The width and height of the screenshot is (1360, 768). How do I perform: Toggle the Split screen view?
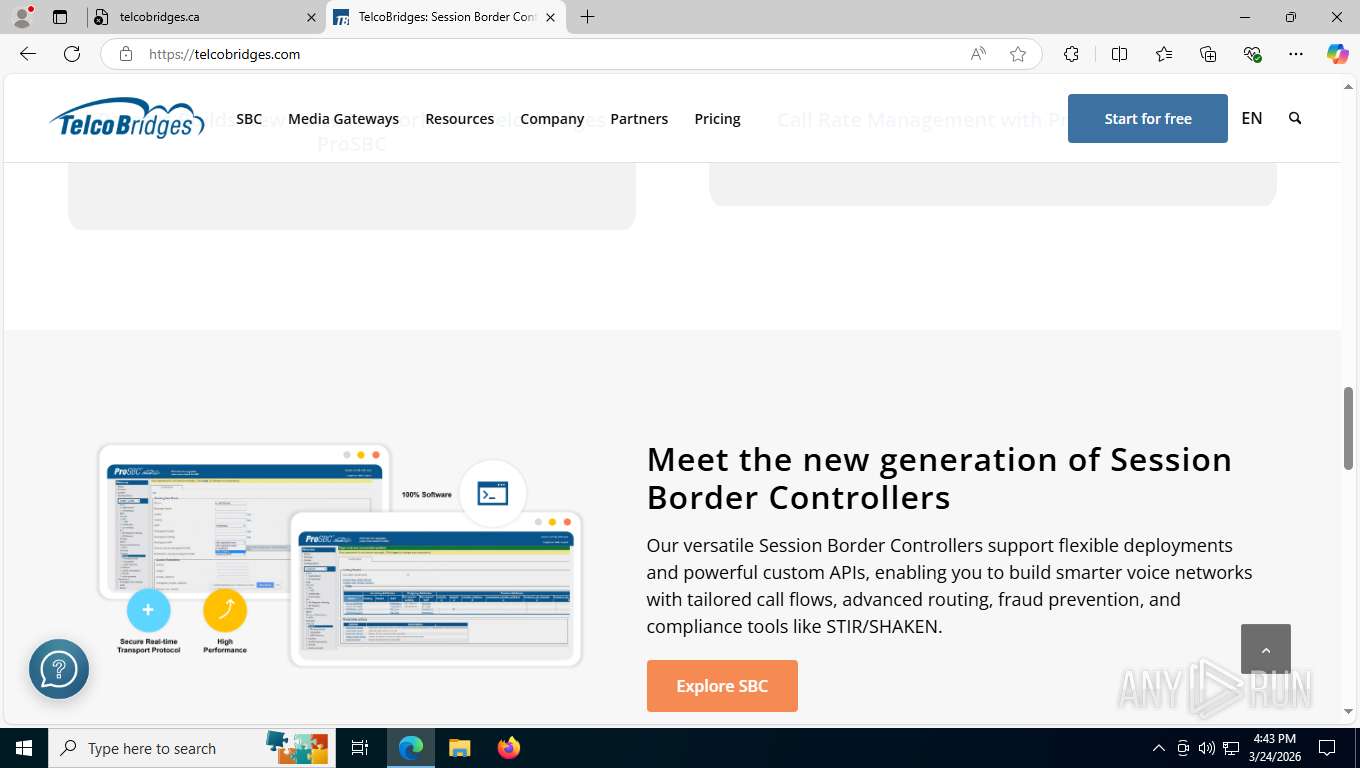[x=1120, y=54]
